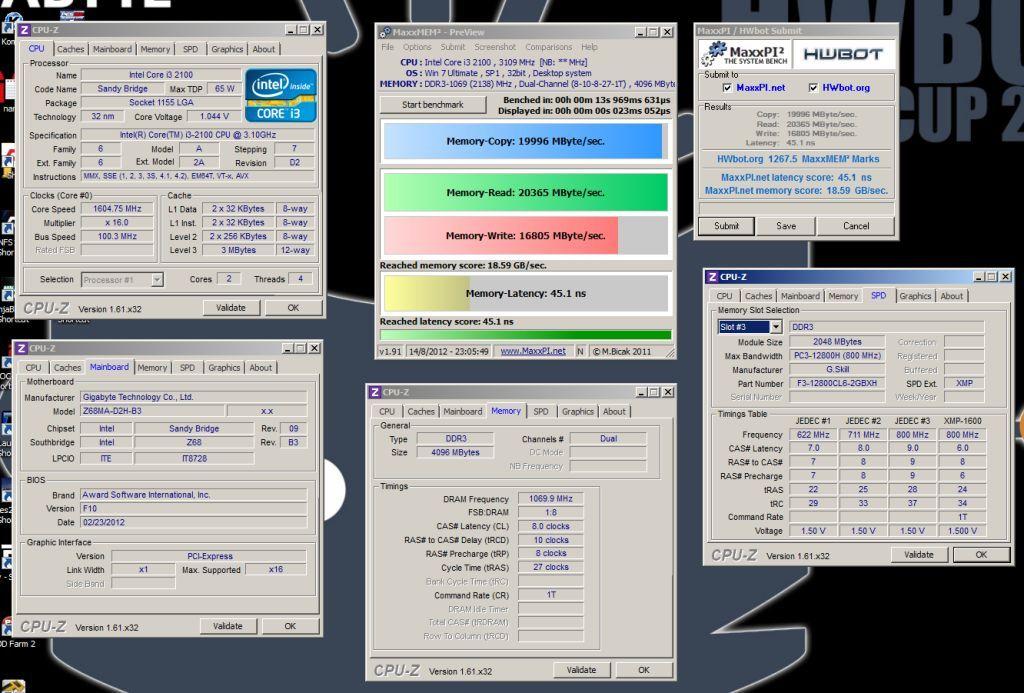1024x693 pixels.
Task: Click the CAS# Latency 8.0 clocks value
Action: click(x=551, y=526)
